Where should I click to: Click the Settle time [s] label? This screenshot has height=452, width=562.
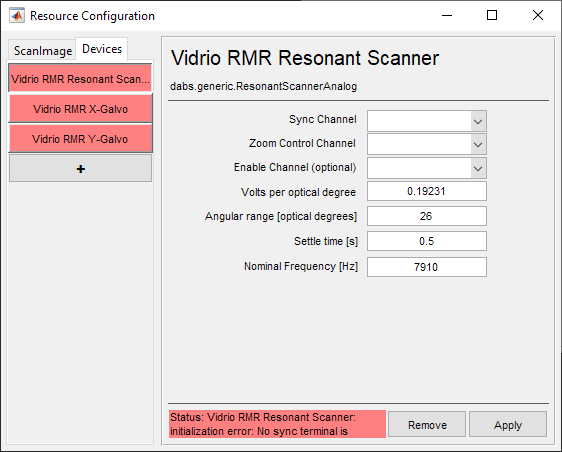(x=326, y=241)
